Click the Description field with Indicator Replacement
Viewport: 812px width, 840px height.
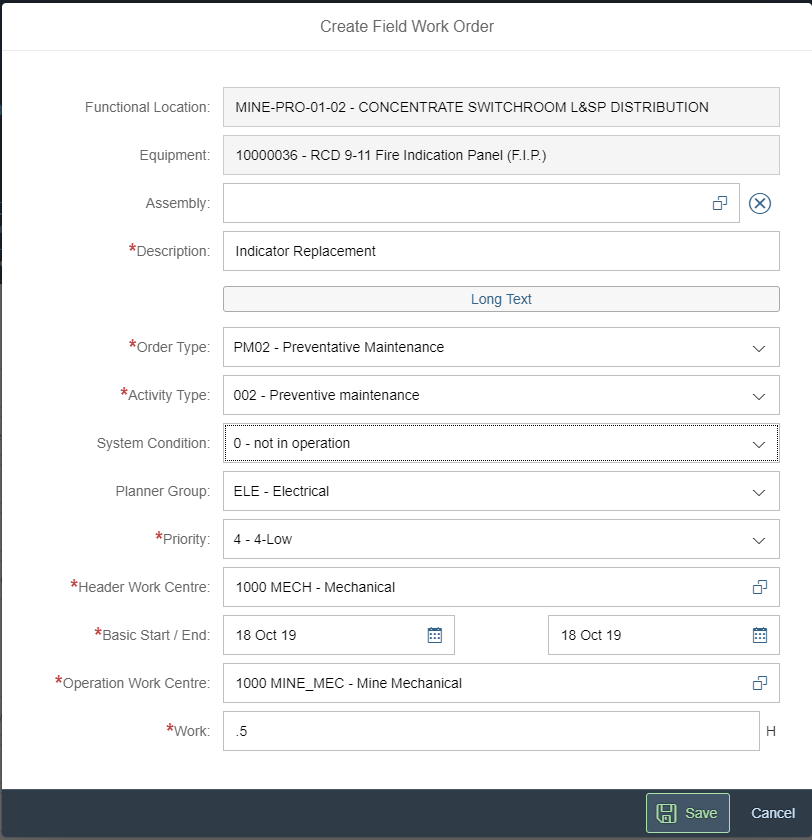tap(501, 251)
